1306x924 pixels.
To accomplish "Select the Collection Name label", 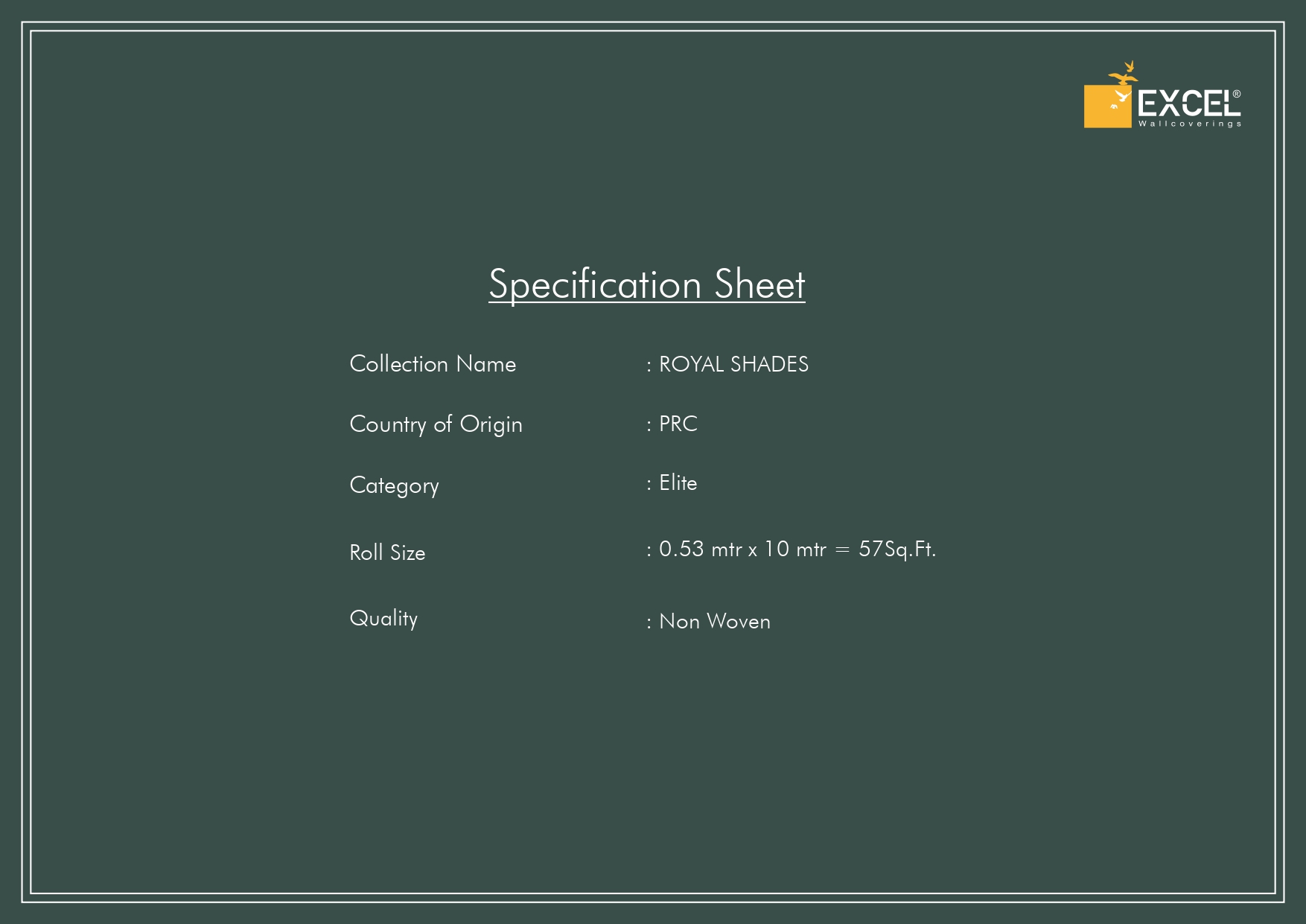I will [x=433, y=364].
